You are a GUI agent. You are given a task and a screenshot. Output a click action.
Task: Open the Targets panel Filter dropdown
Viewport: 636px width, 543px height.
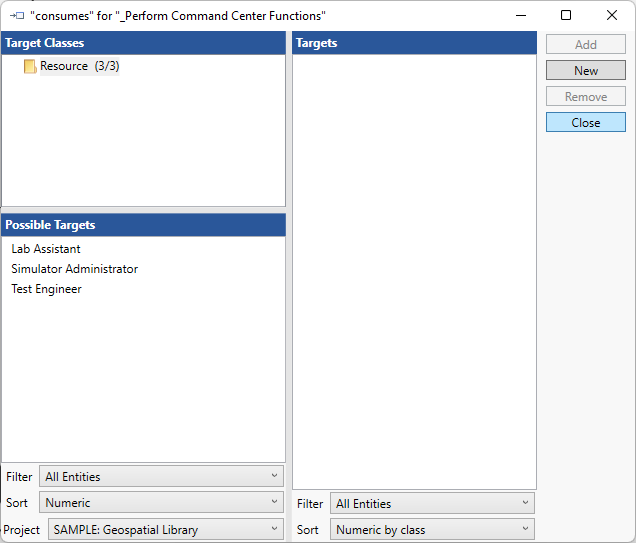pos(432,504)
